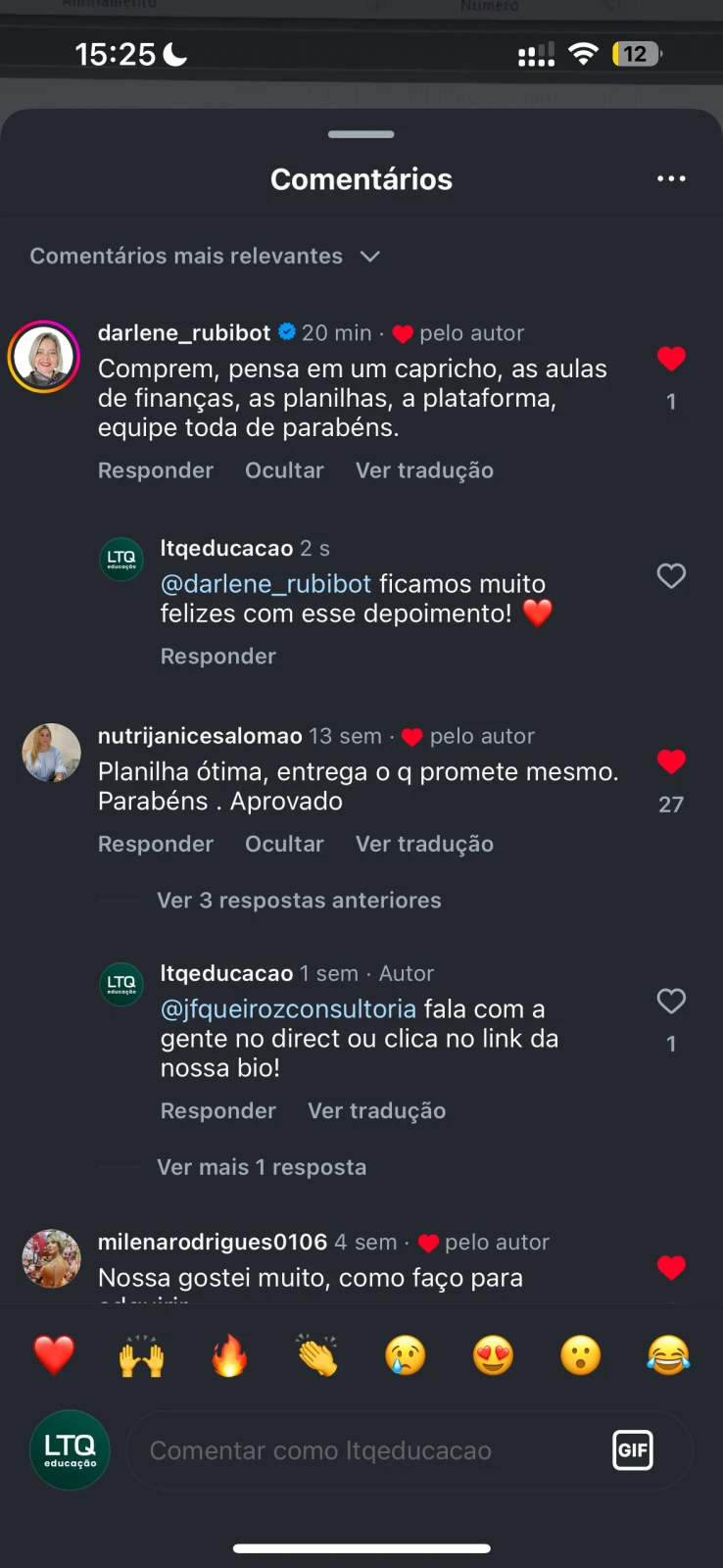723x1568 pixels.
Task: Select the crying emoji reaction
Action: (405, 1355)
